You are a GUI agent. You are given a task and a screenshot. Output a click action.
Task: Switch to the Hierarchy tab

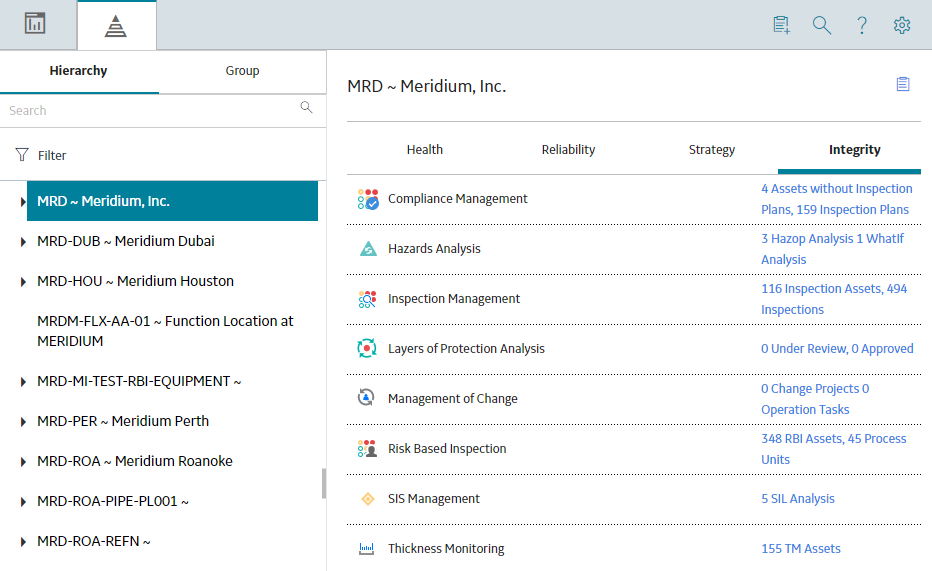point(78,71)
